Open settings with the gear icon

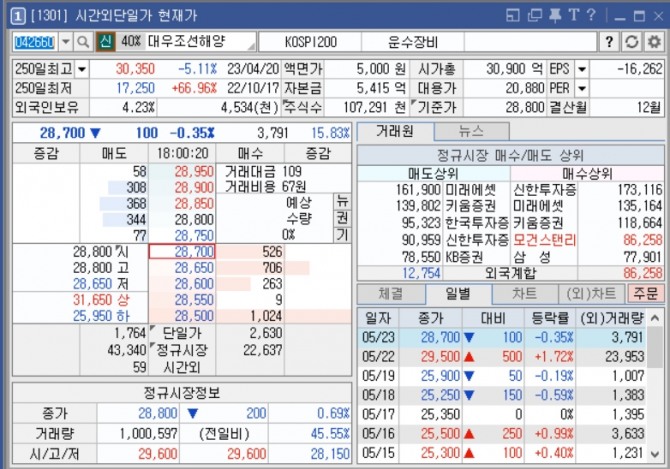coord(654,42)
